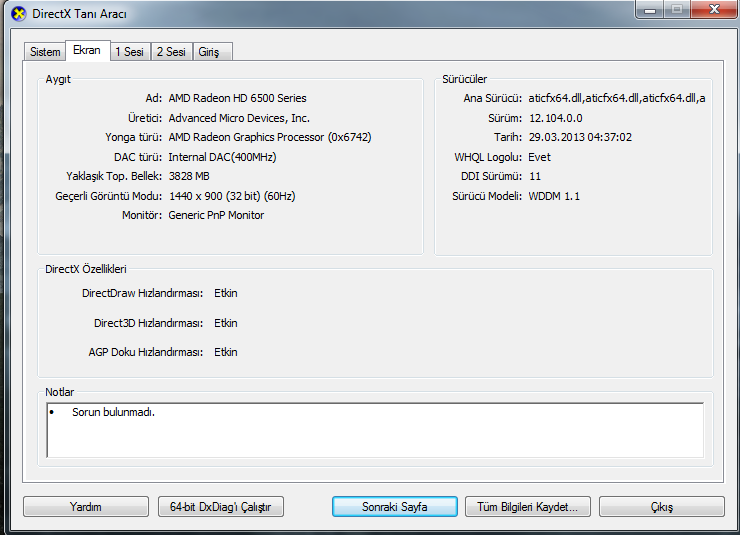Click the 'AMD Radeon HD 6500 Series' value
Image resolution: width=740 pixels, height=535 pixels.
pos(237,98)
